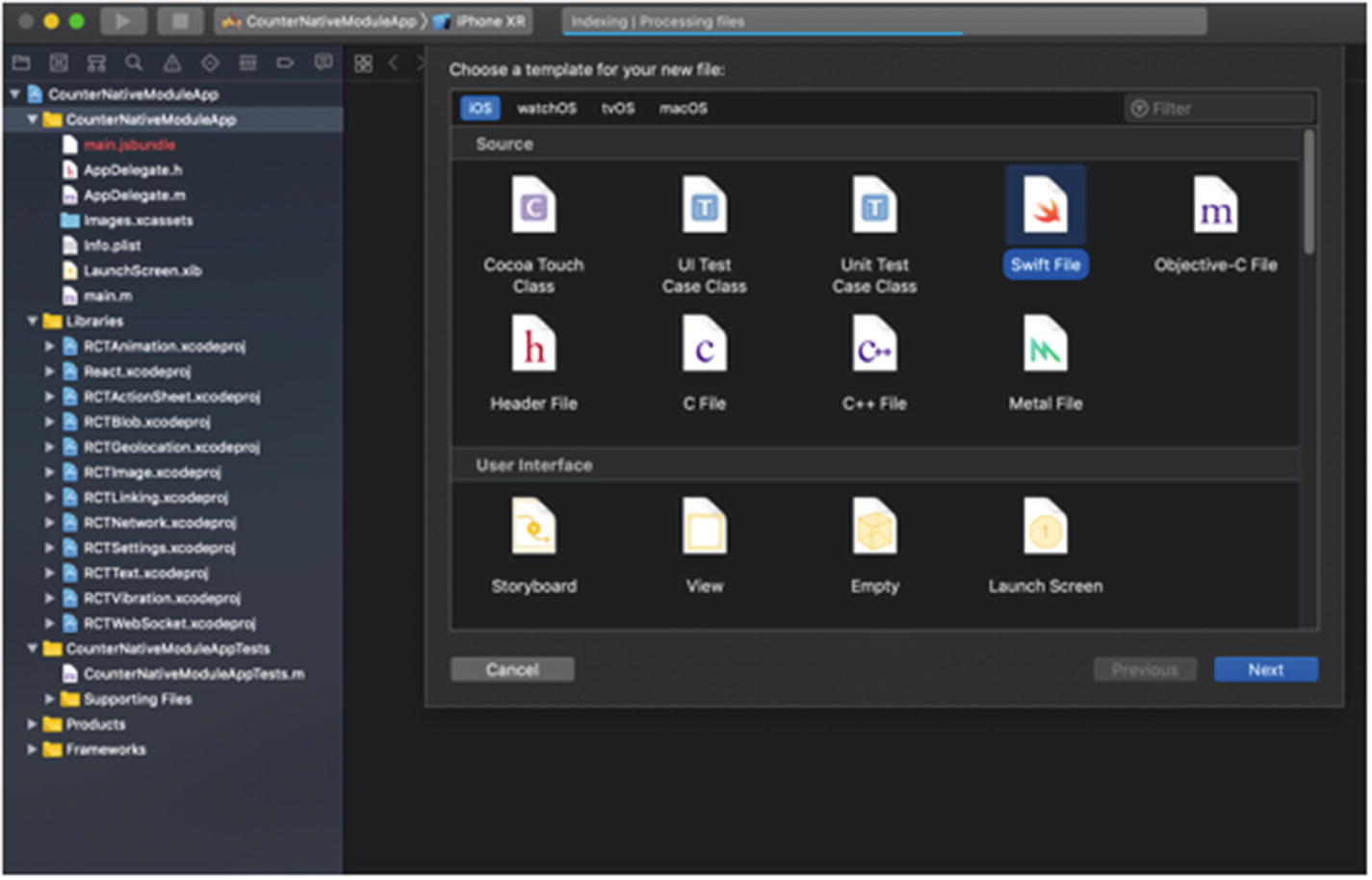Select the Swift File template icon
This screenshot has width=1372, height=880.
[1045, 205]
